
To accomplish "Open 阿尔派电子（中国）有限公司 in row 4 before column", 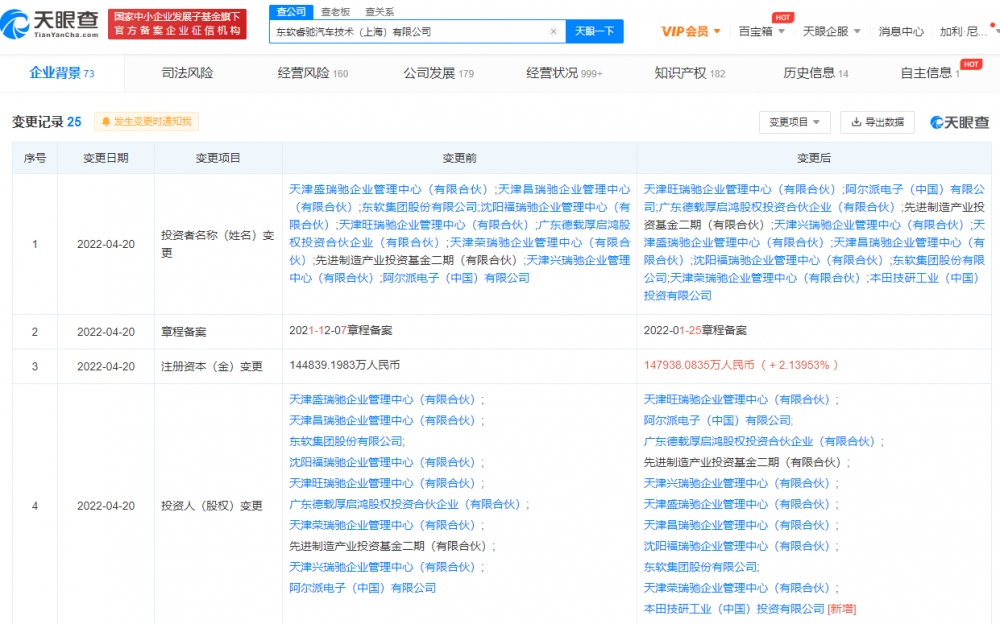I will click(362, 588).
